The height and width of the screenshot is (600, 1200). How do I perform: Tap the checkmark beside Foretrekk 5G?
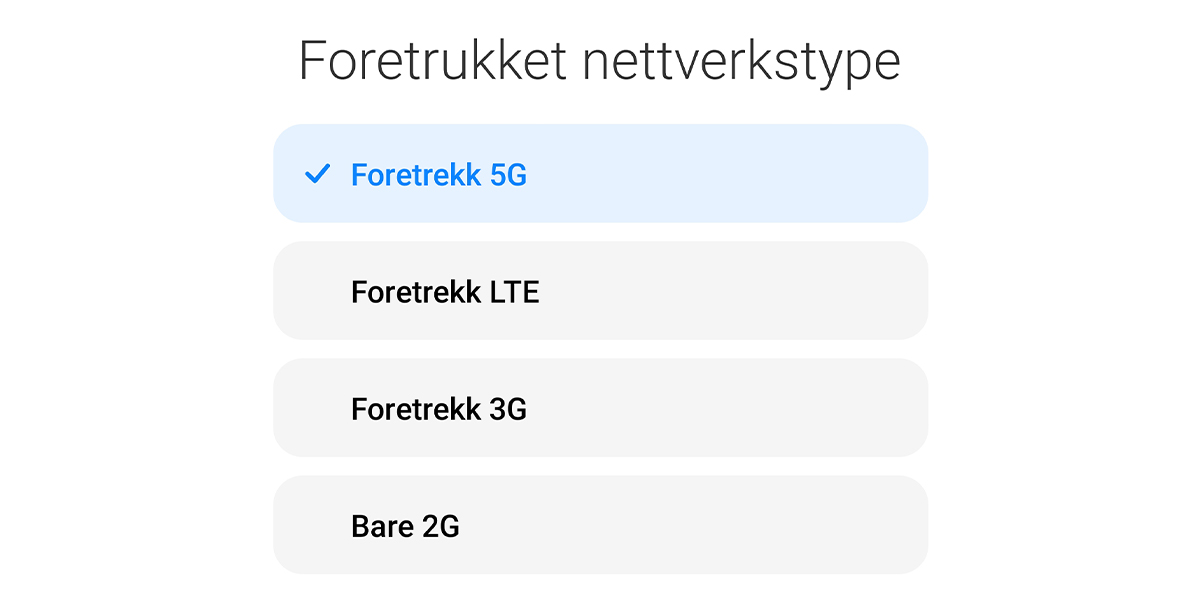(x=317, y=175)
